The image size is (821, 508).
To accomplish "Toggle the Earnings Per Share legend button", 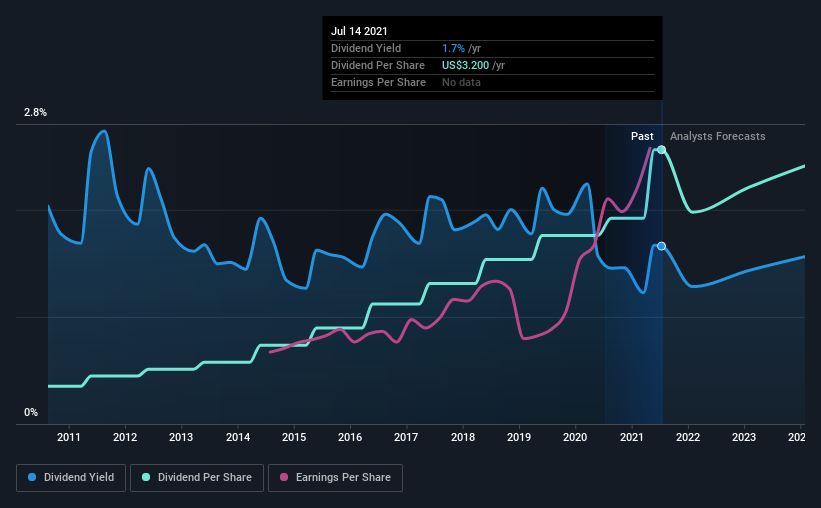I will click(x=335, y=478).
